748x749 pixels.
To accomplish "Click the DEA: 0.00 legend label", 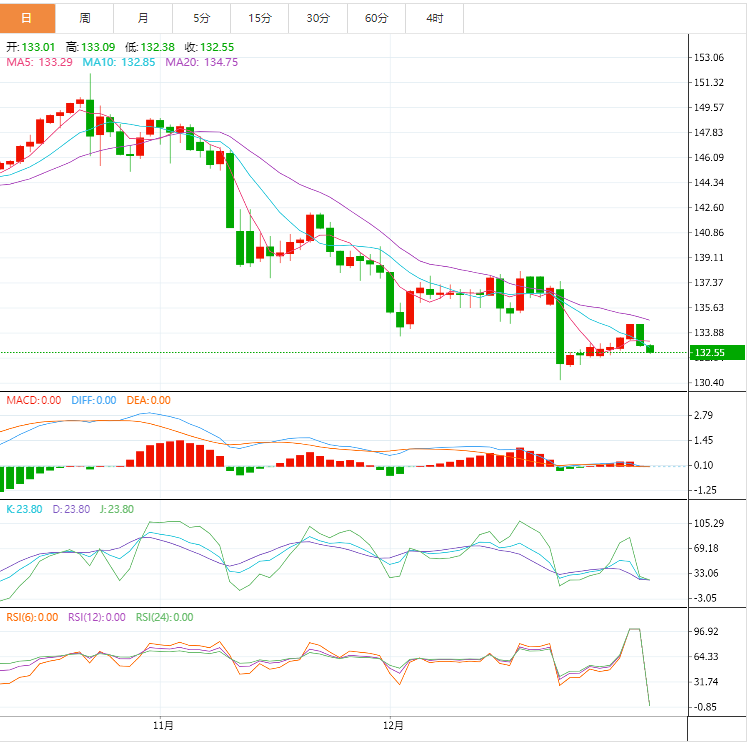I will (148, 400).
